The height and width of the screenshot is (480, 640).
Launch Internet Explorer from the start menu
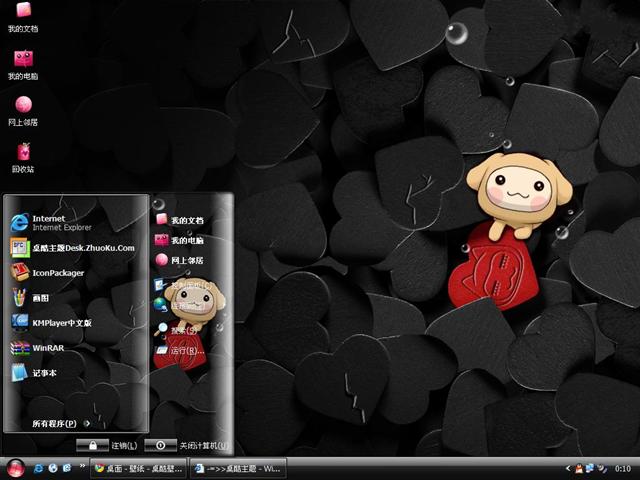[x=51, y=222]
